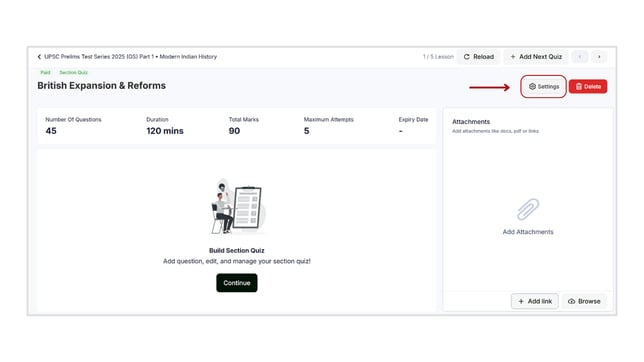The width and height of the screenshot is (644, 362).
Task: Click the 1 / 5 Lesson indicator
Action: click(x=438, y=57)
